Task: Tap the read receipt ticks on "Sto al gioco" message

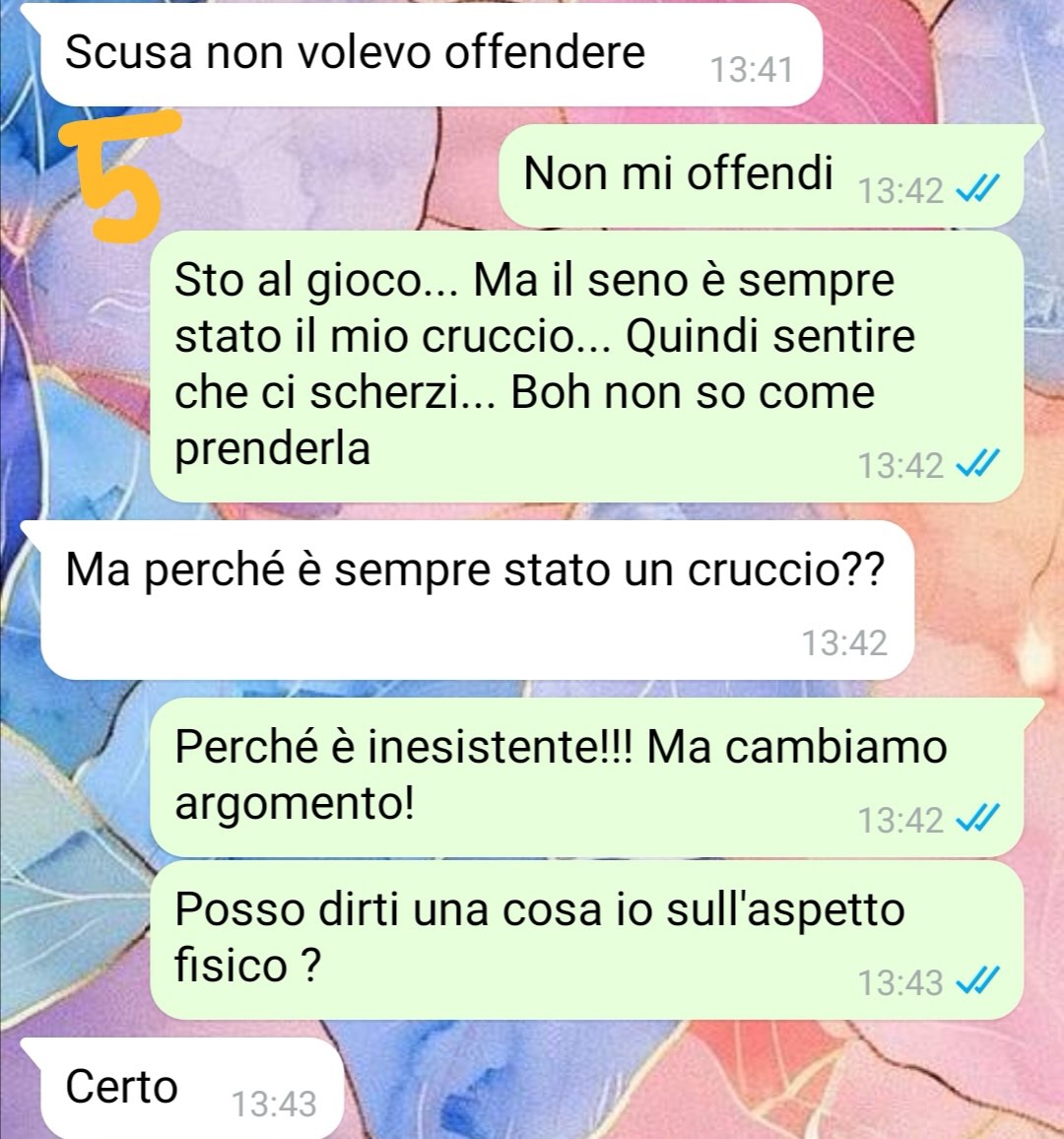Action: click(977, 463)
